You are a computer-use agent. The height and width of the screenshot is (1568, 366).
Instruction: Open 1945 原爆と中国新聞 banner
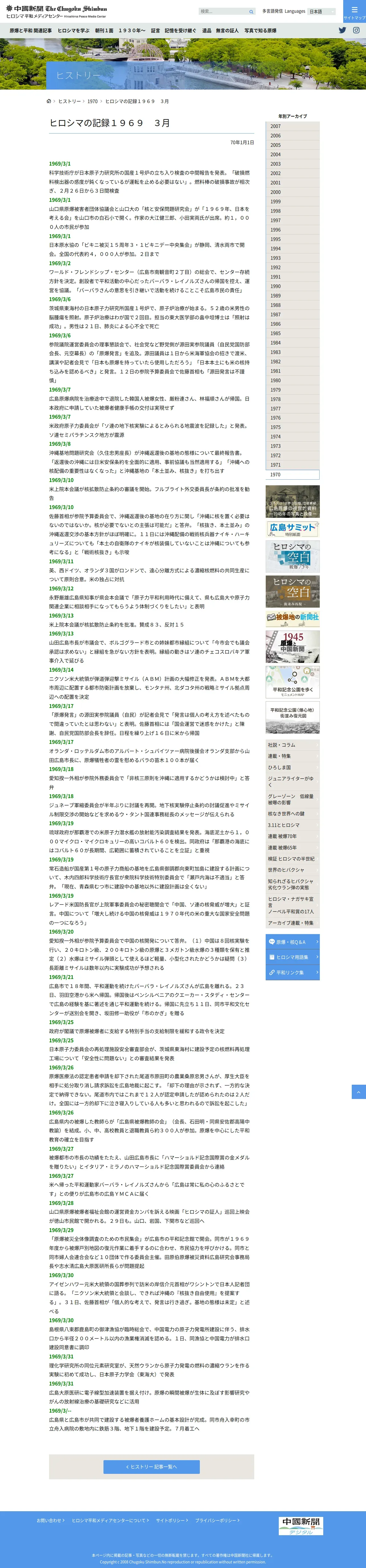292,646
